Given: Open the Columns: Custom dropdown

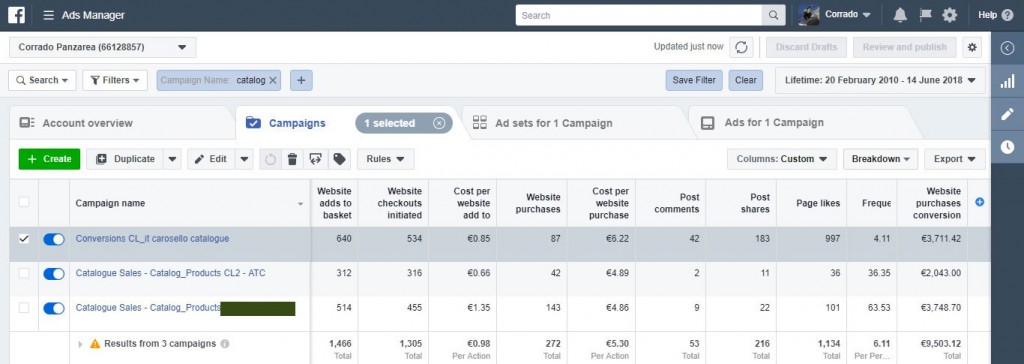Looking at the screenshot, I should click(782, 159).
